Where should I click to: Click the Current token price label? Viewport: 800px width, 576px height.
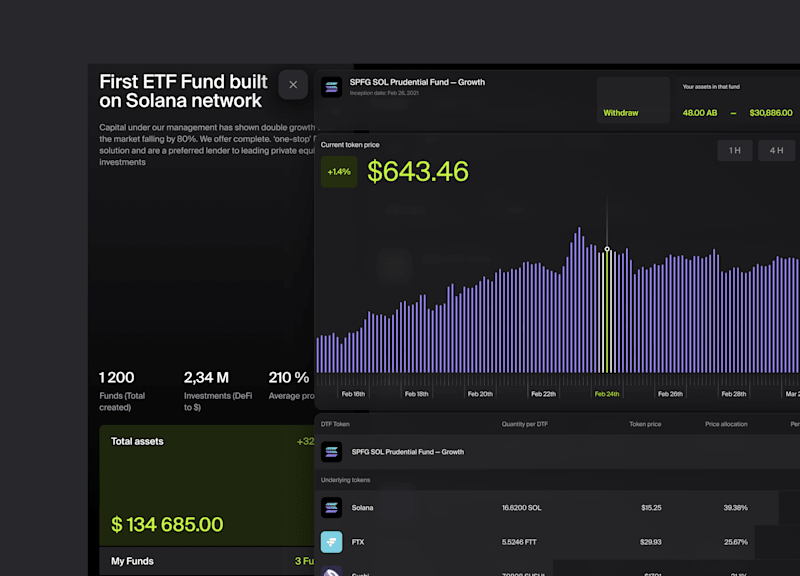pyautogui.click(x=350, y=145)
